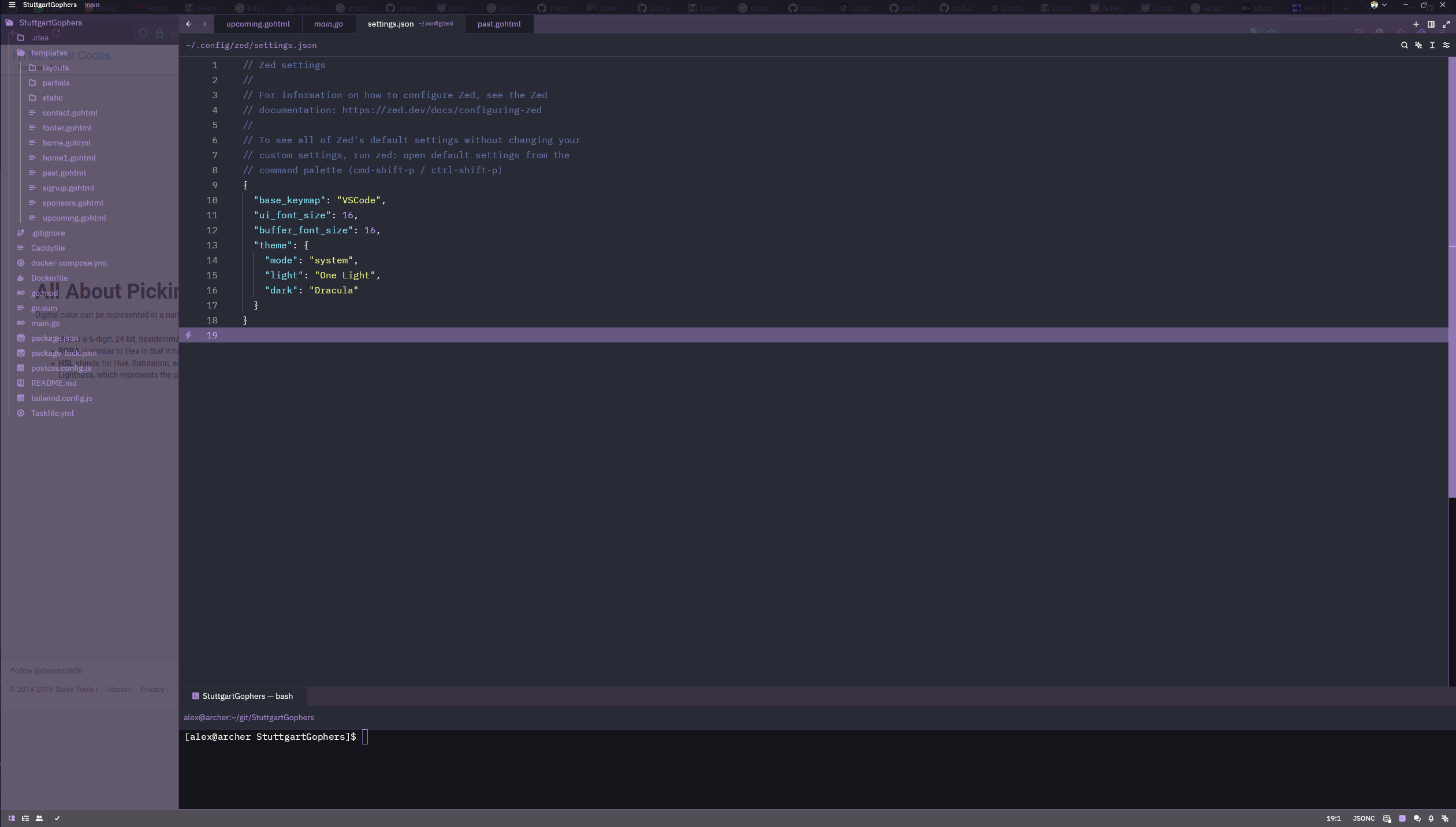Open the chat panel icon
This screenshot has height=827, width=1456.
pyautogui.click(x=1417, y=818)
